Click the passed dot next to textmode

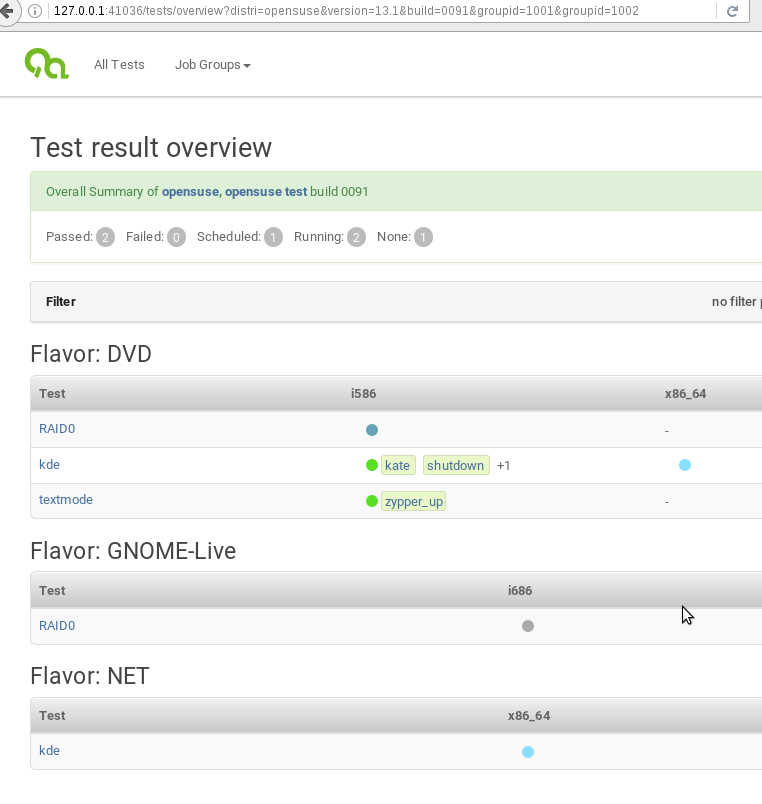[371, 500]
